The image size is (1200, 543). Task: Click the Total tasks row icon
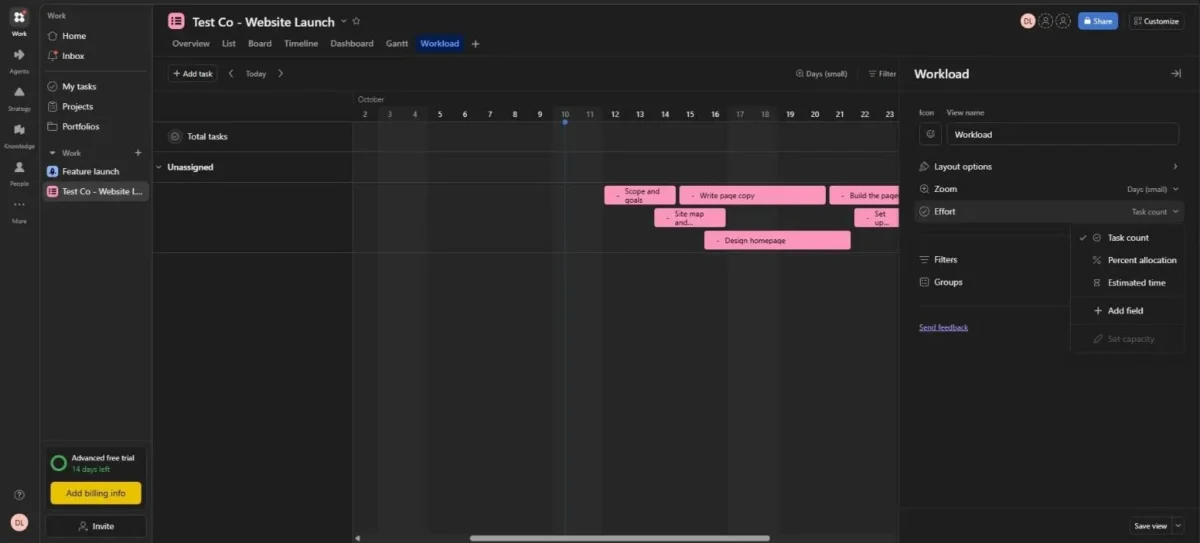click(175, 136)
